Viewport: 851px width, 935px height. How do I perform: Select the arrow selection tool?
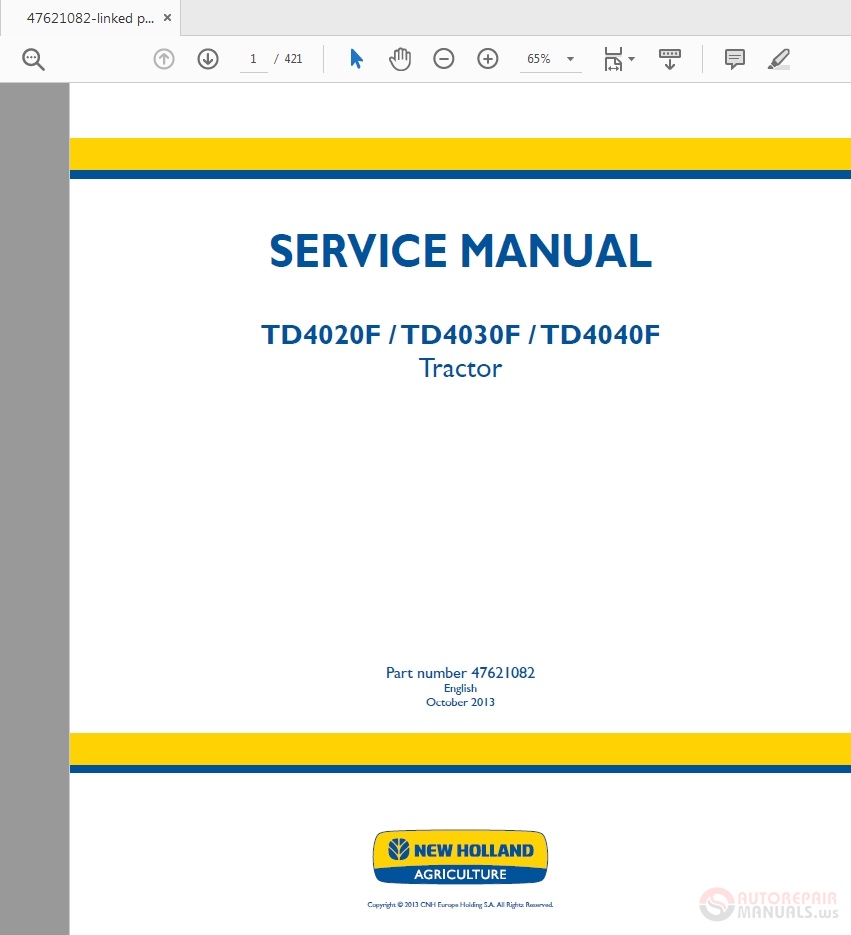(x=356, y=59)
